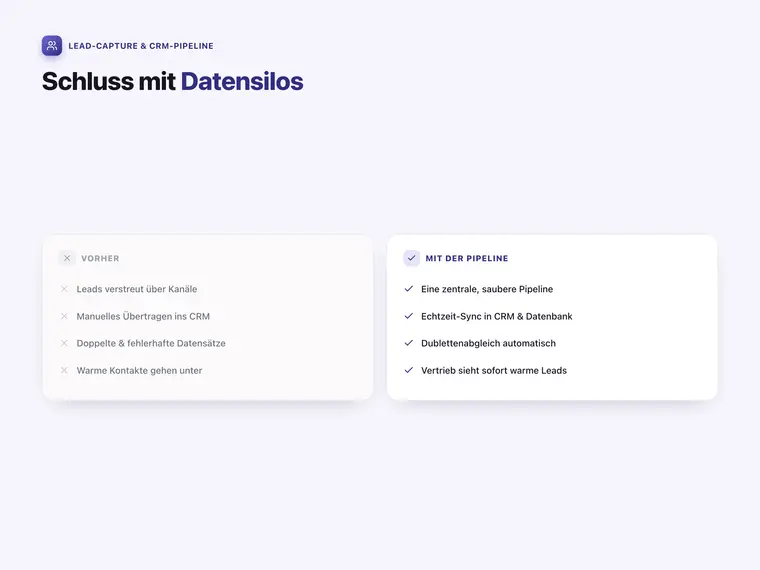760x570 pixels.
Task: Select text 'Echtzeit-Sync in CRM & Datenbank'
Action: [x=497, y=316]
